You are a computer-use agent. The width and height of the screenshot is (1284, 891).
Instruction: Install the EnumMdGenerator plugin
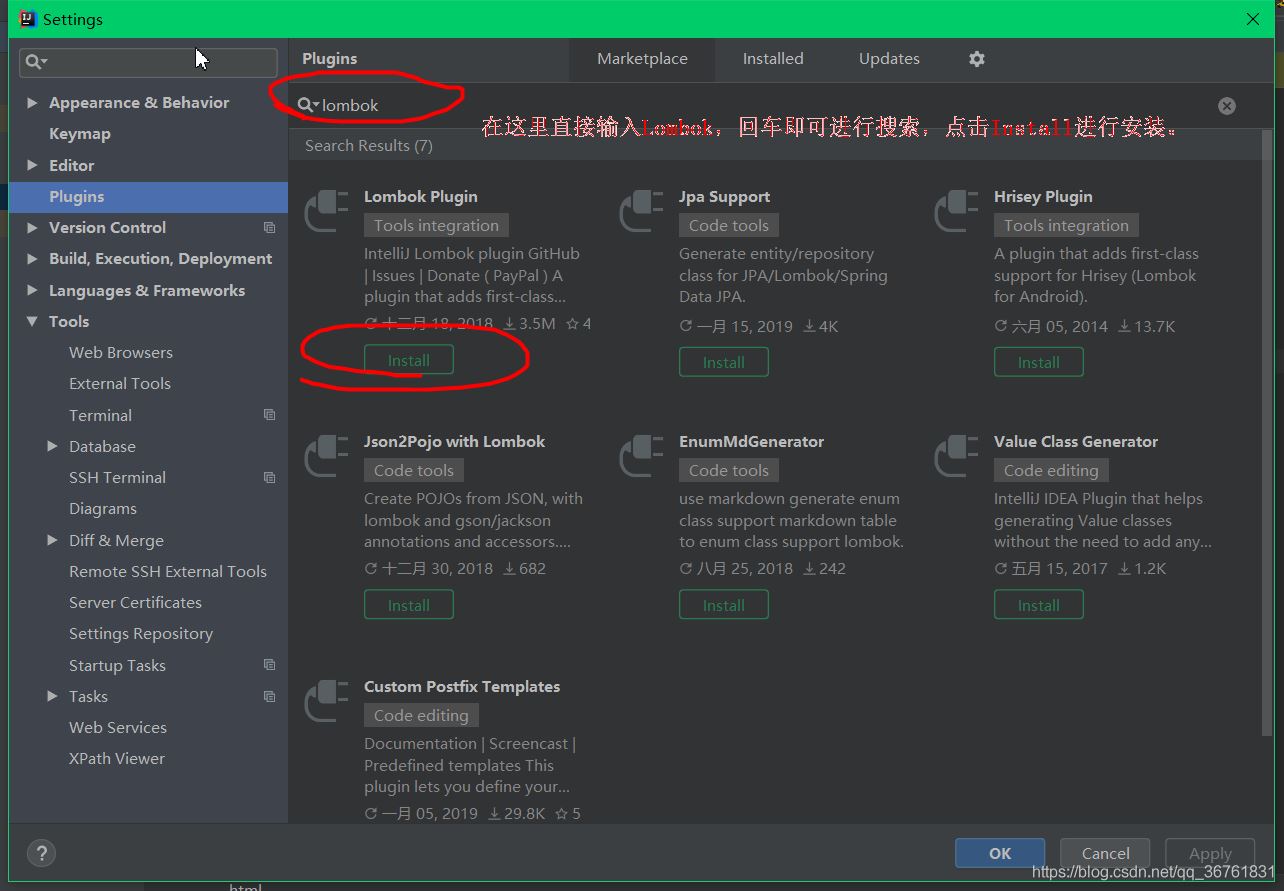[x=723, y=605]
